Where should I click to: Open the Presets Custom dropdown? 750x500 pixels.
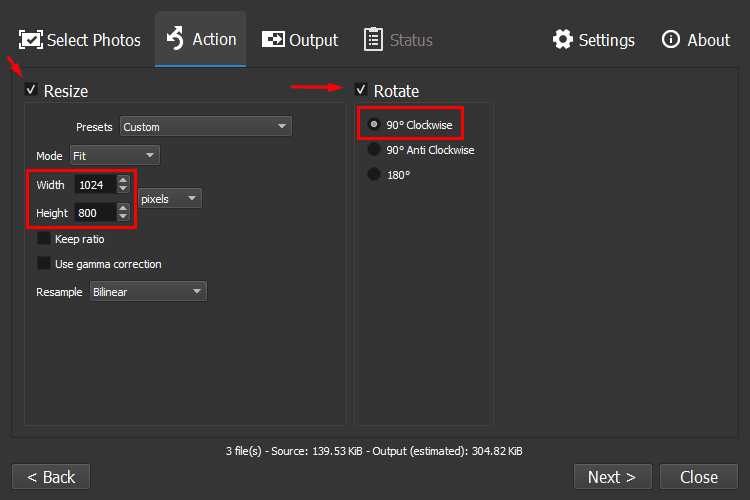(x=206, y=126)
